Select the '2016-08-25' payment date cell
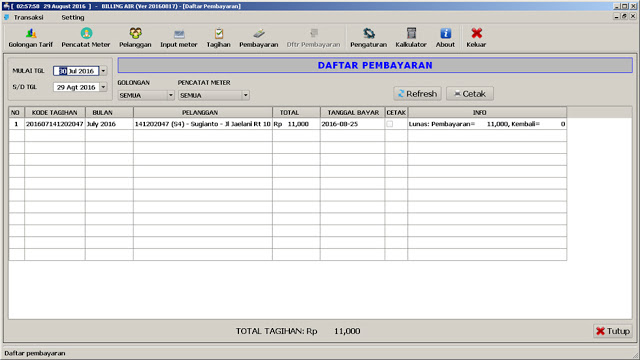This screenshot has height=360, width=640. click(x=353, y=124)
